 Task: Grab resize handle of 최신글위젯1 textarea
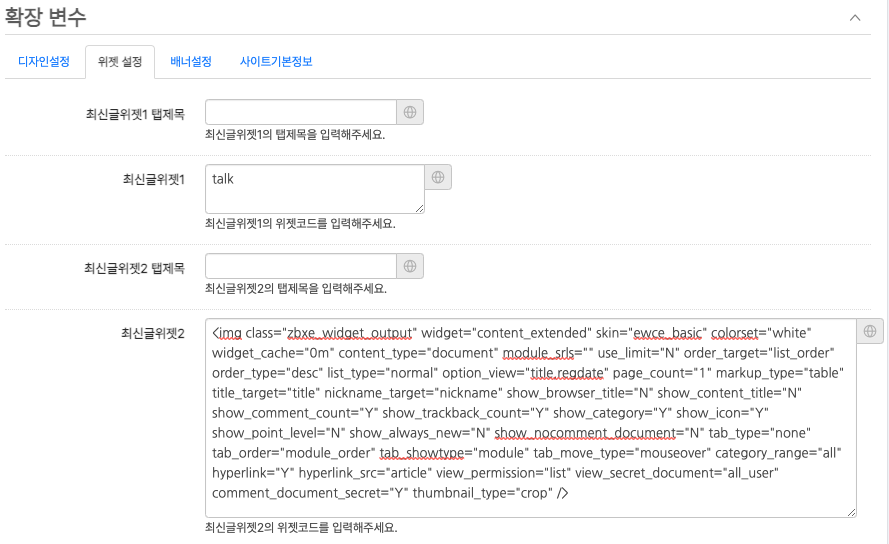[x=420, y=209]
